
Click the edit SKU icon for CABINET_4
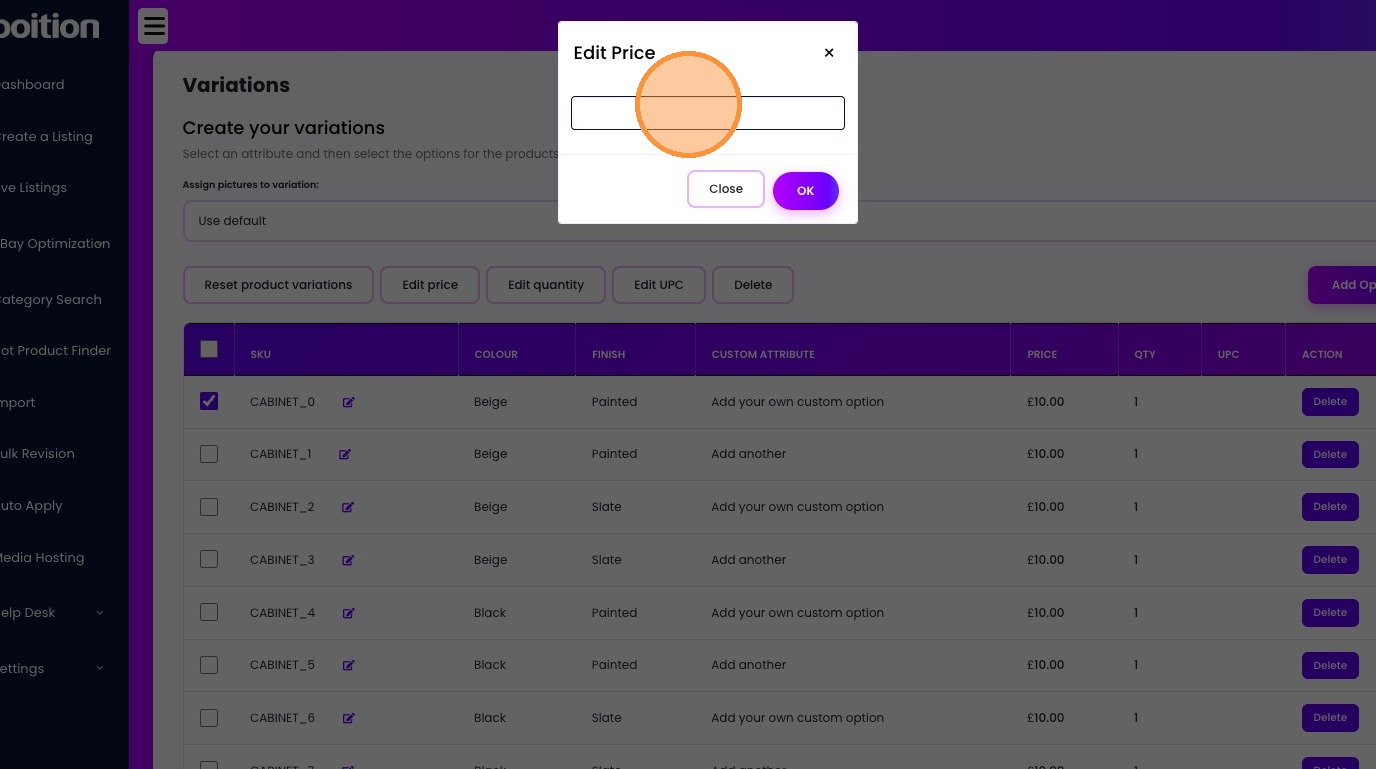(x=349, y=613)
